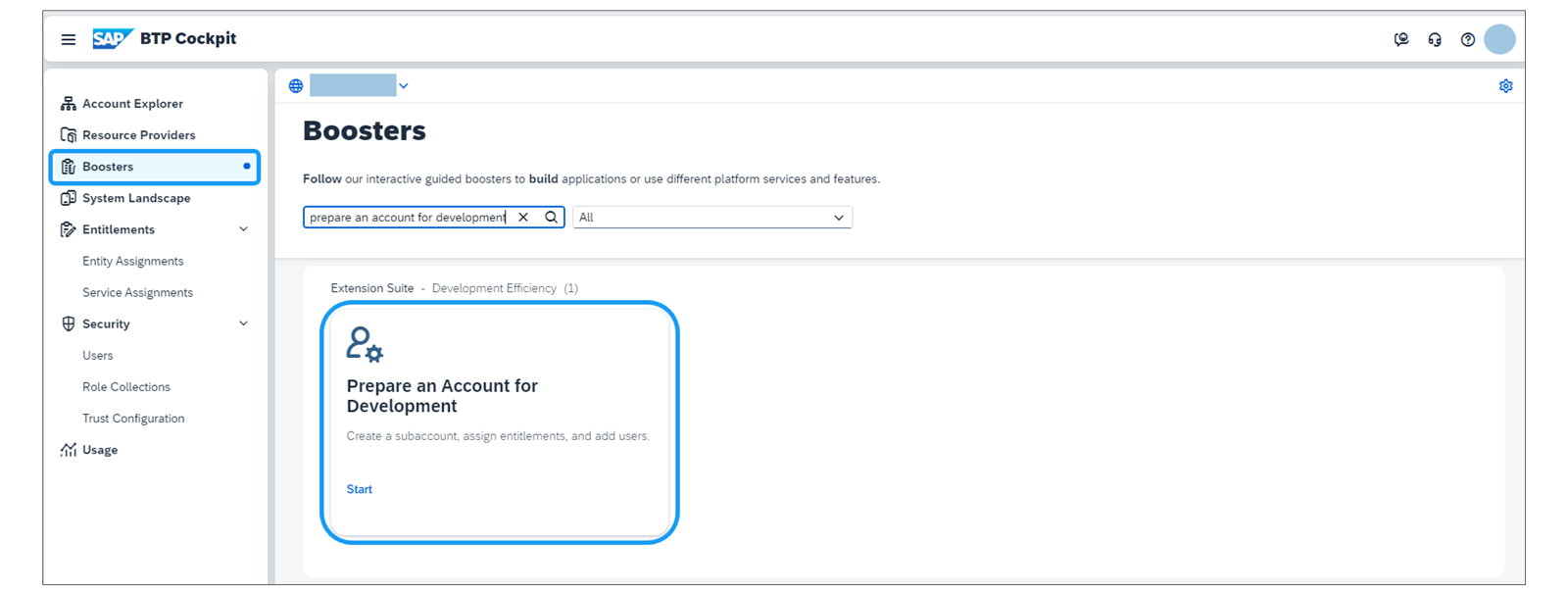
Task: Open the All category filter dropdown
Action: tap(712, 218)
